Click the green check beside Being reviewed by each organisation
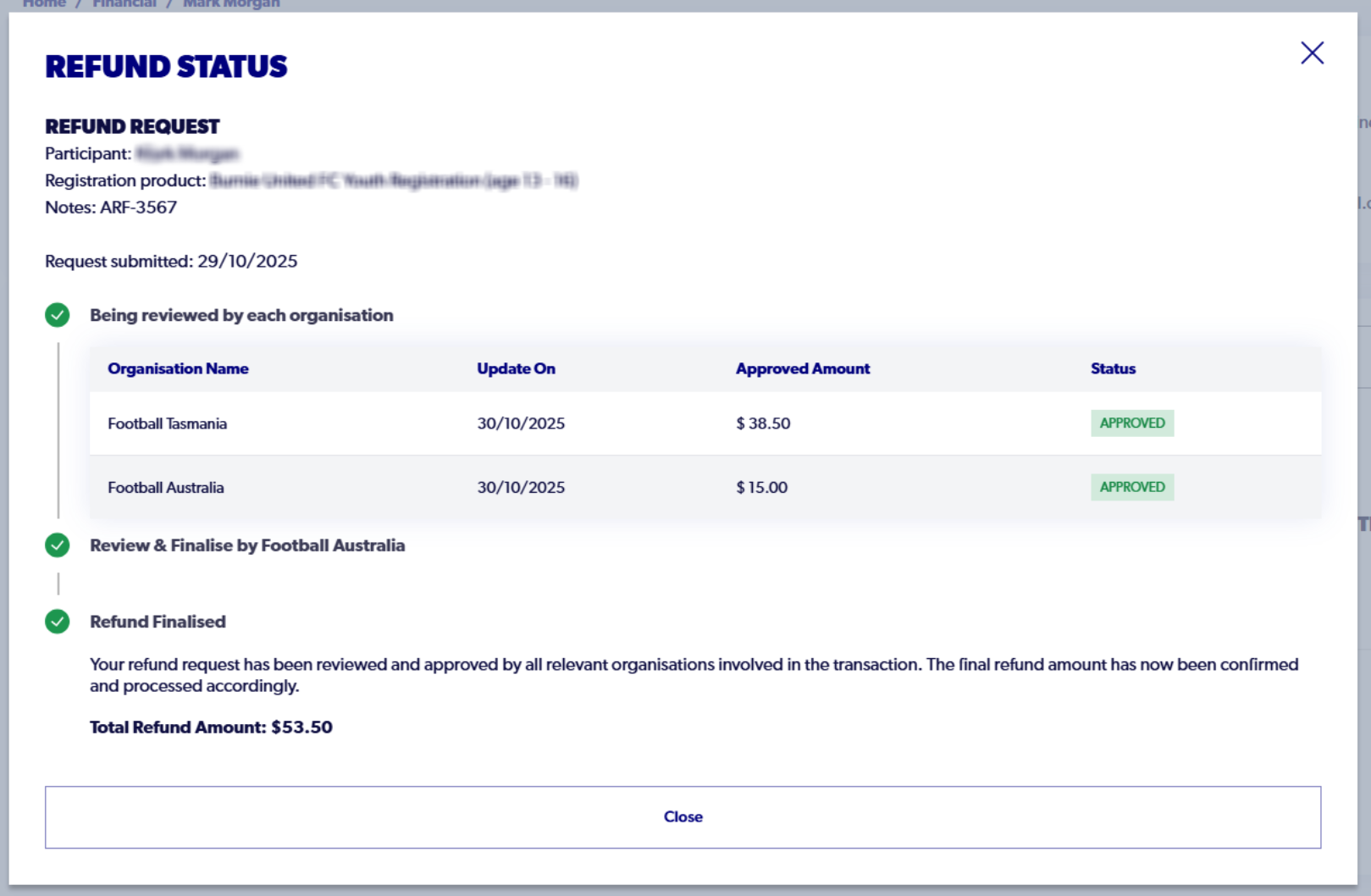 [x=58, y=315]
